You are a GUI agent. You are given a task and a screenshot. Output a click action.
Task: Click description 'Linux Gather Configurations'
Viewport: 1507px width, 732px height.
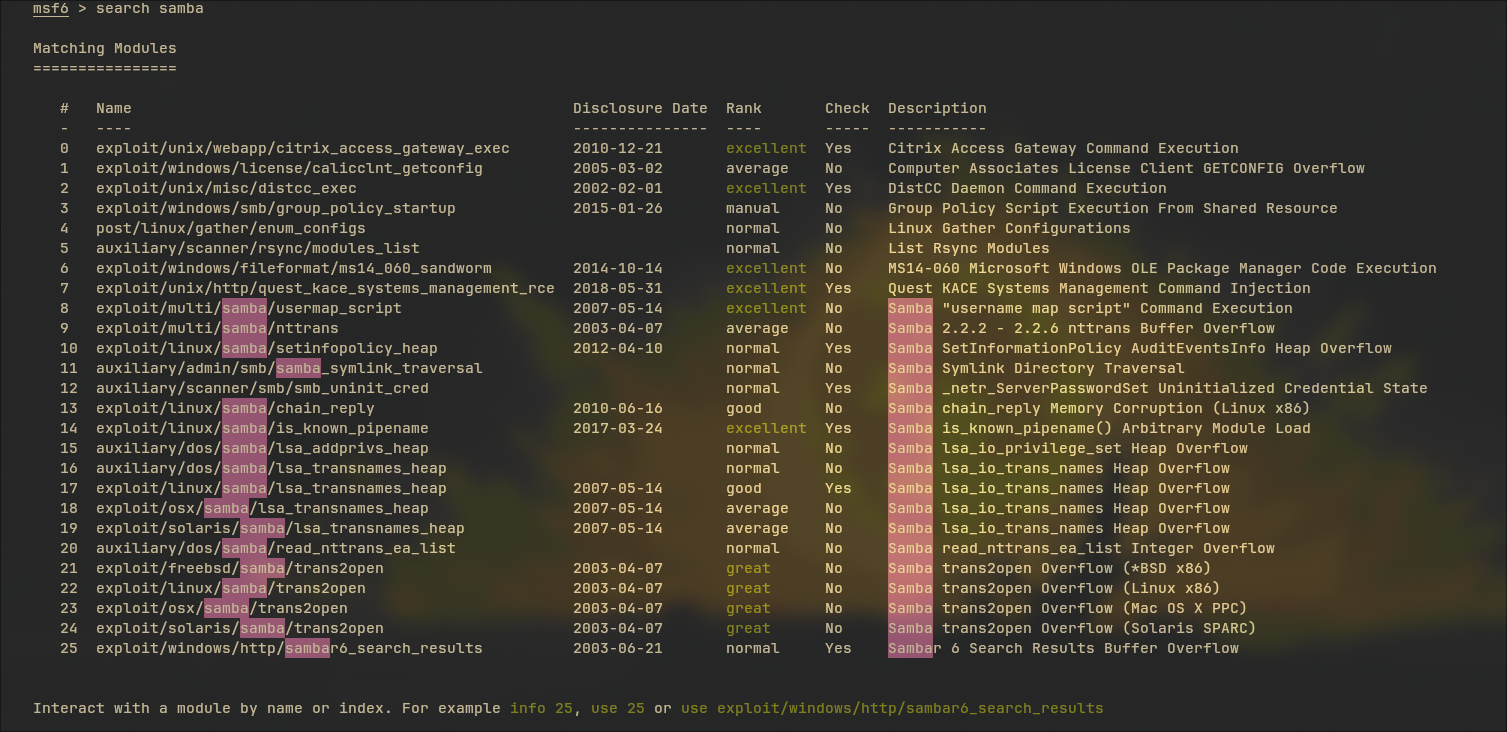pos(1009,228)
